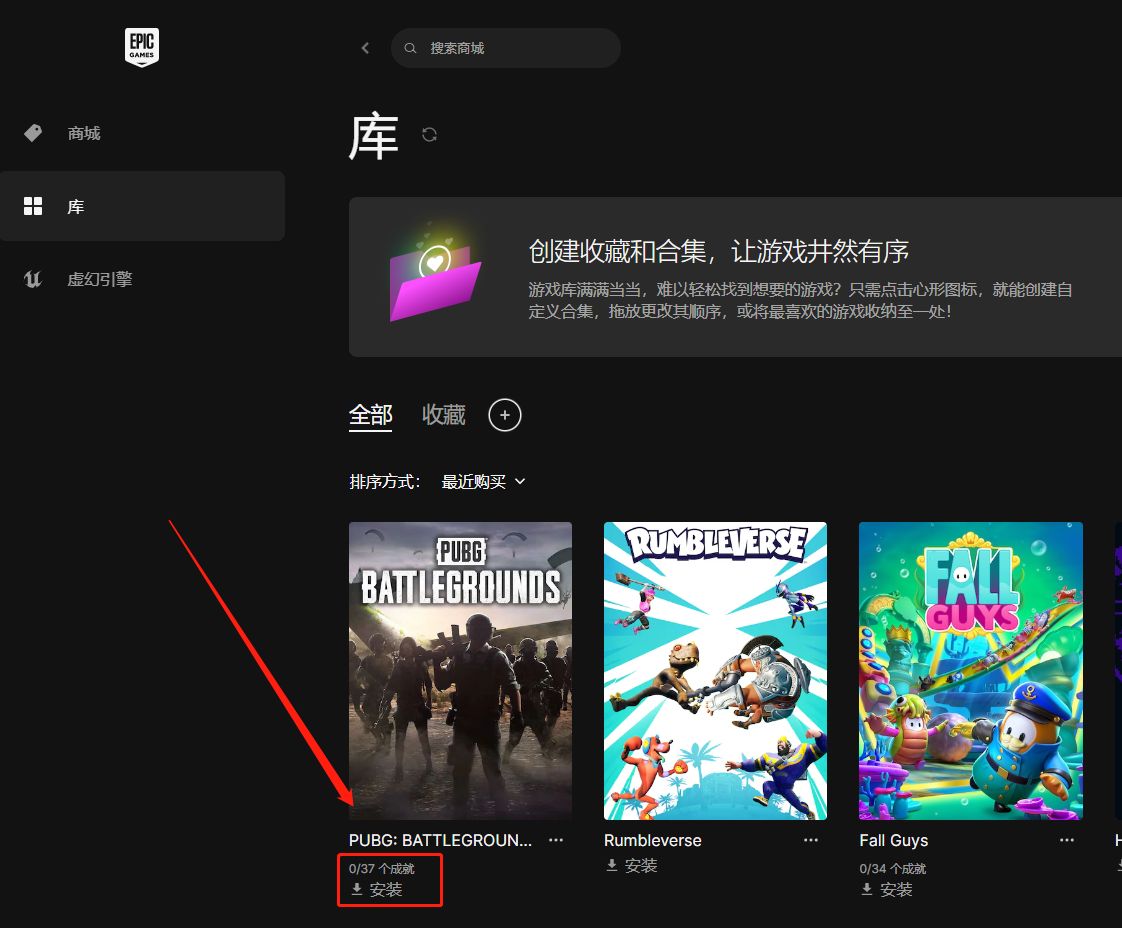
Task: Focus the 搜索商城 search field
Action: [505, 48]
